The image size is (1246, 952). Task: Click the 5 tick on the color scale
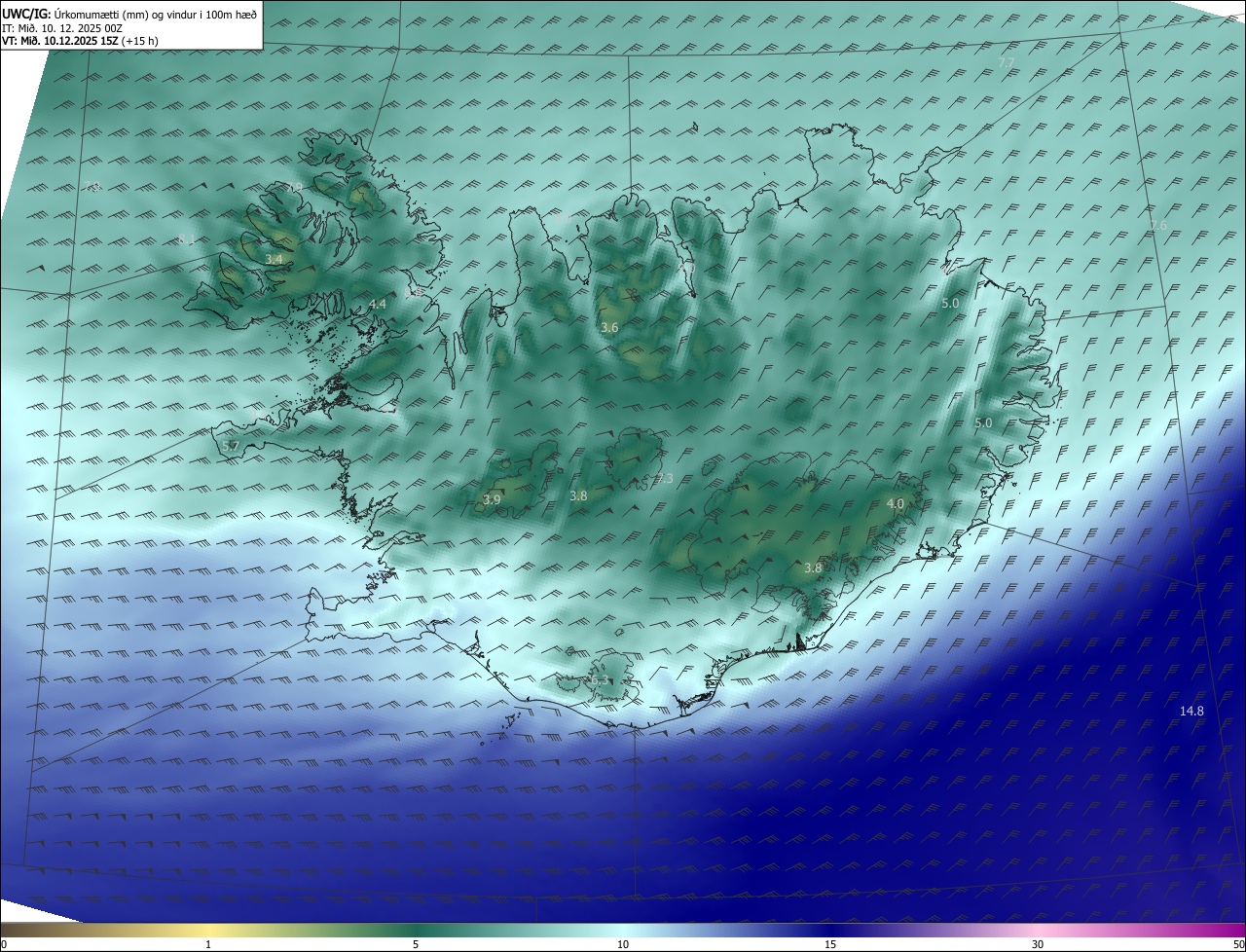(x=416, y=944)
